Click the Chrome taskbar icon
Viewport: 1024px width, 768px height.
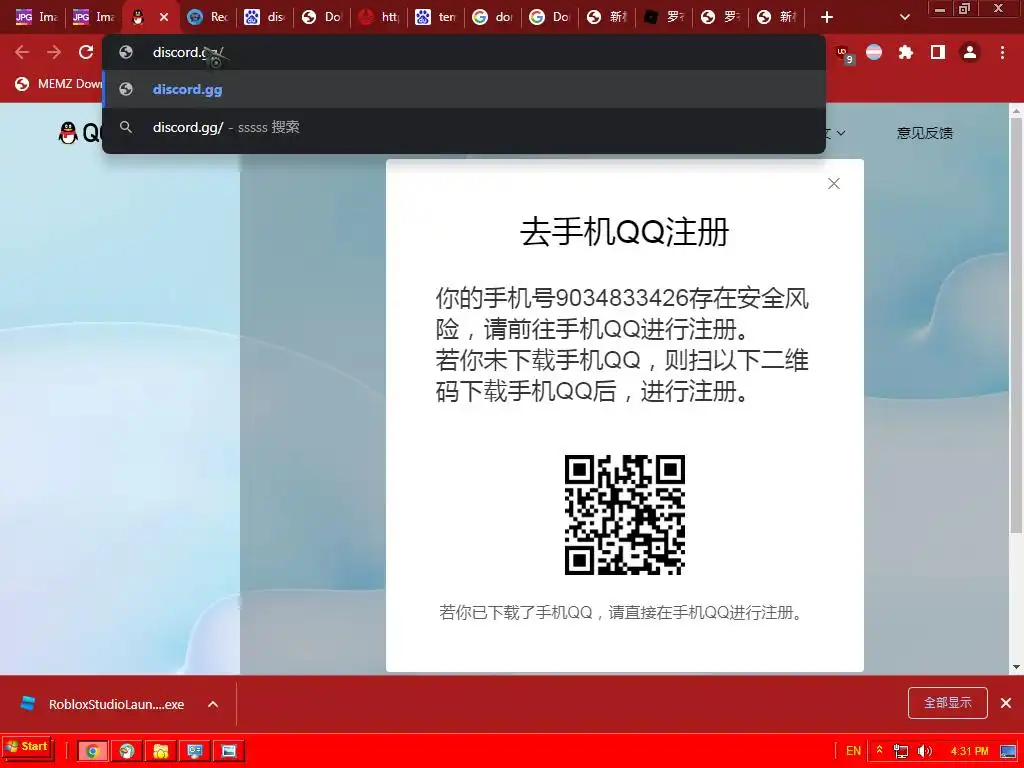(x=93, y=751)
